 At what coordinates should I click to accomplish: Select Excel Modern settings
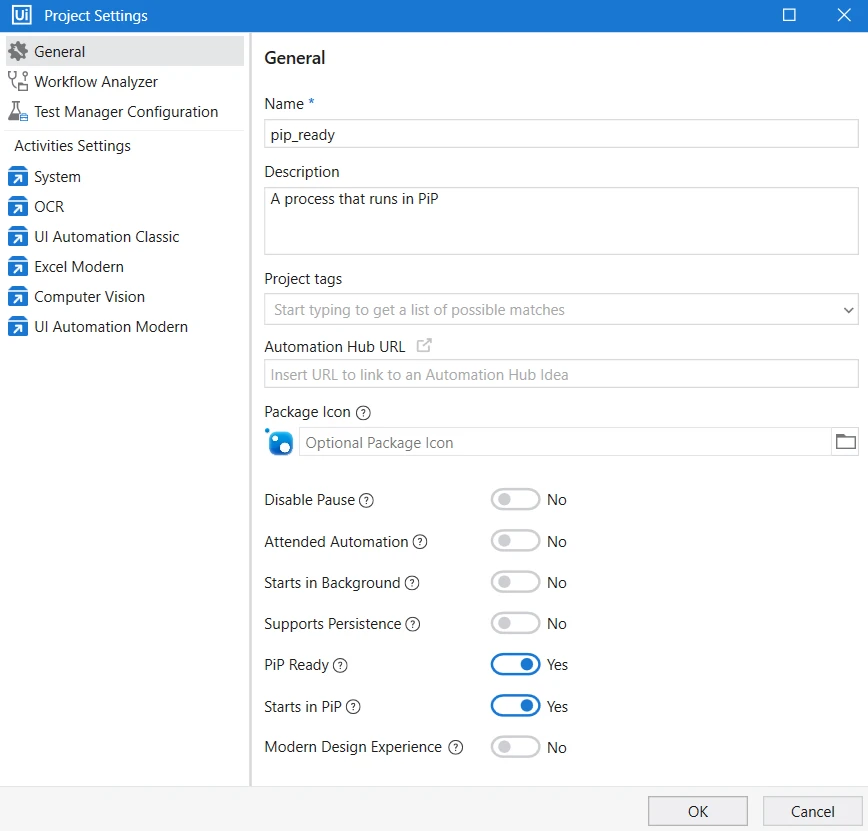click(125, 266)
